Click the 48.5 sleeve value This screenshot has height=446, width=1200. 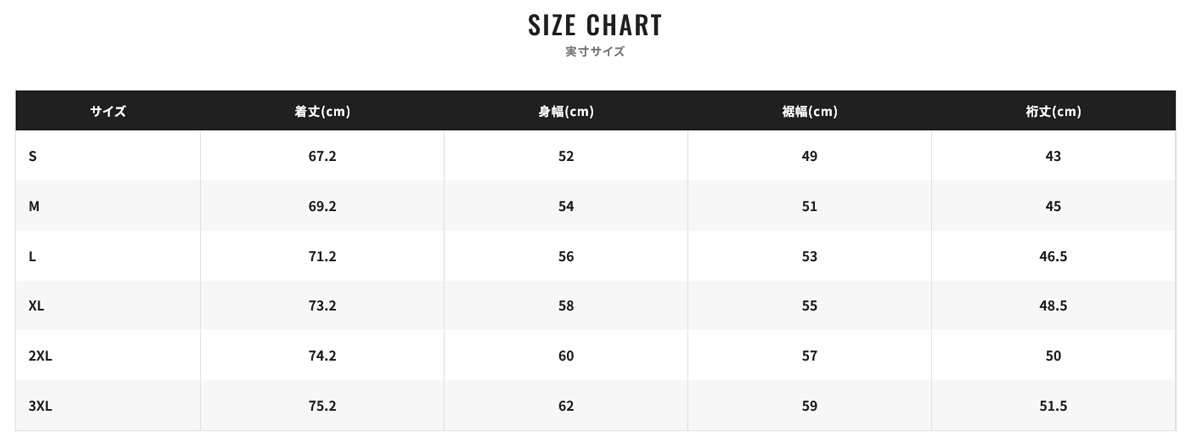(1053, 306)
